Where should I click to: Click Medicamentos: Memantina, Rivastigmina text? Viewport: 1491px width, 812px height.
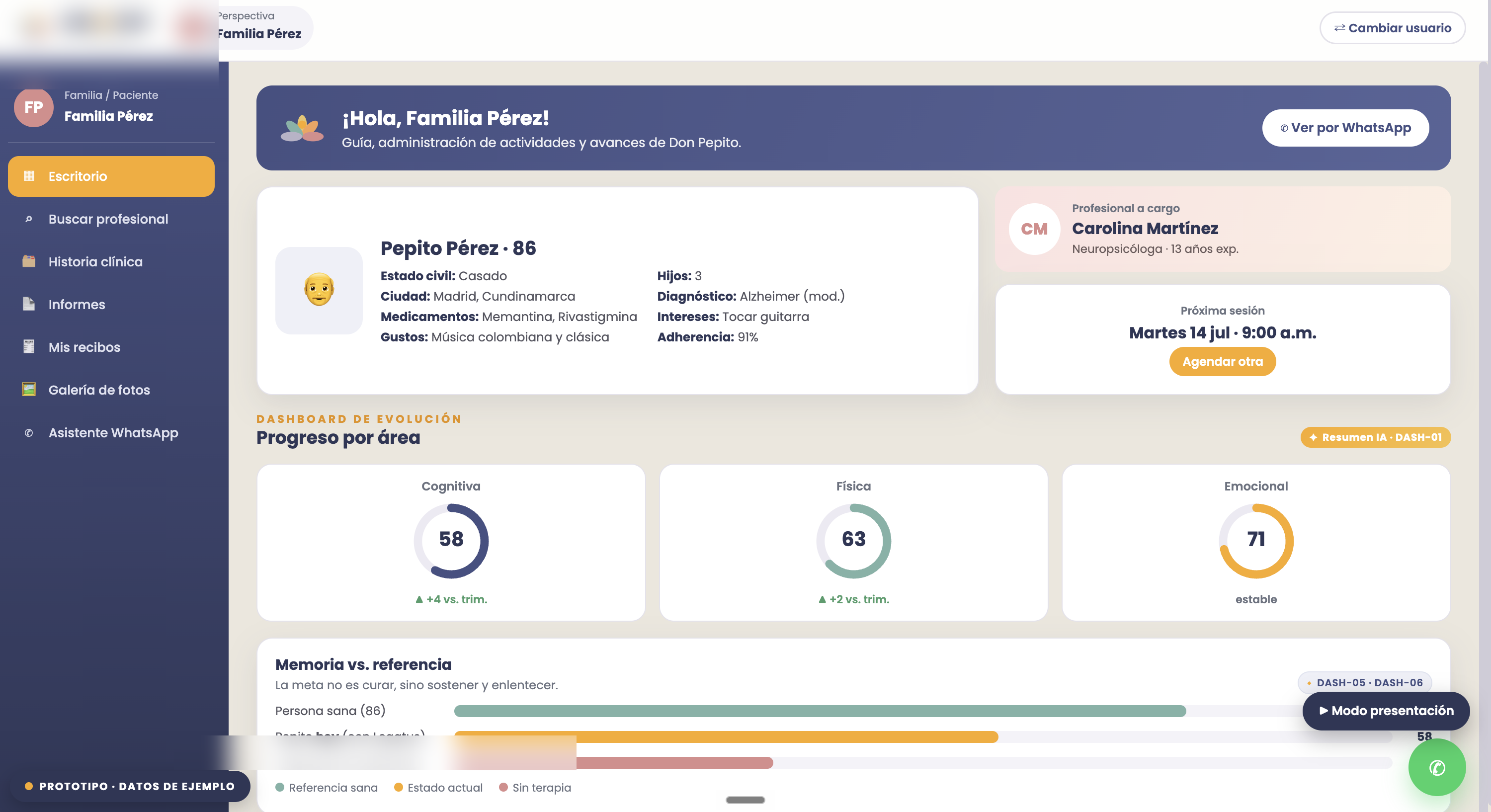[509, 317]
